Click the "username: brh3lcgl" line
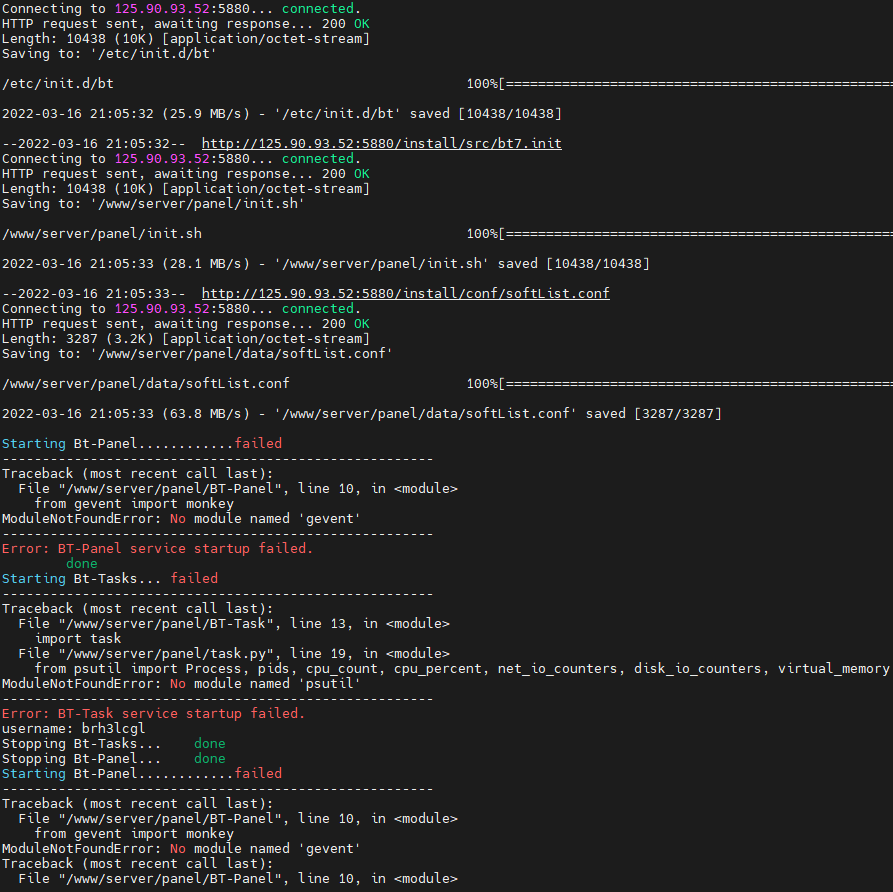893x892 pixels. pos(73,729)
